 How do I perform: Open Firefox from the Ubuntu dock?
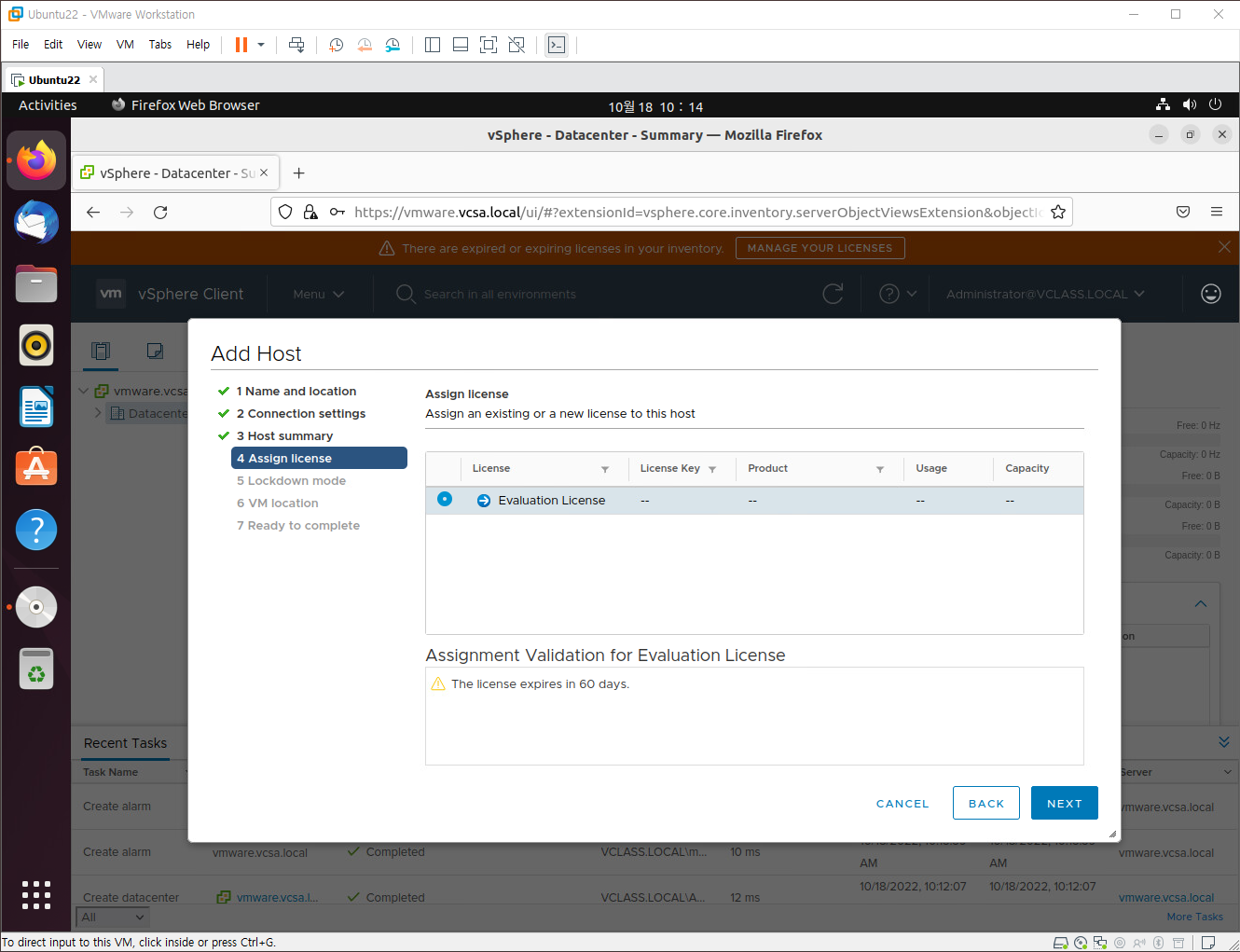36,160
